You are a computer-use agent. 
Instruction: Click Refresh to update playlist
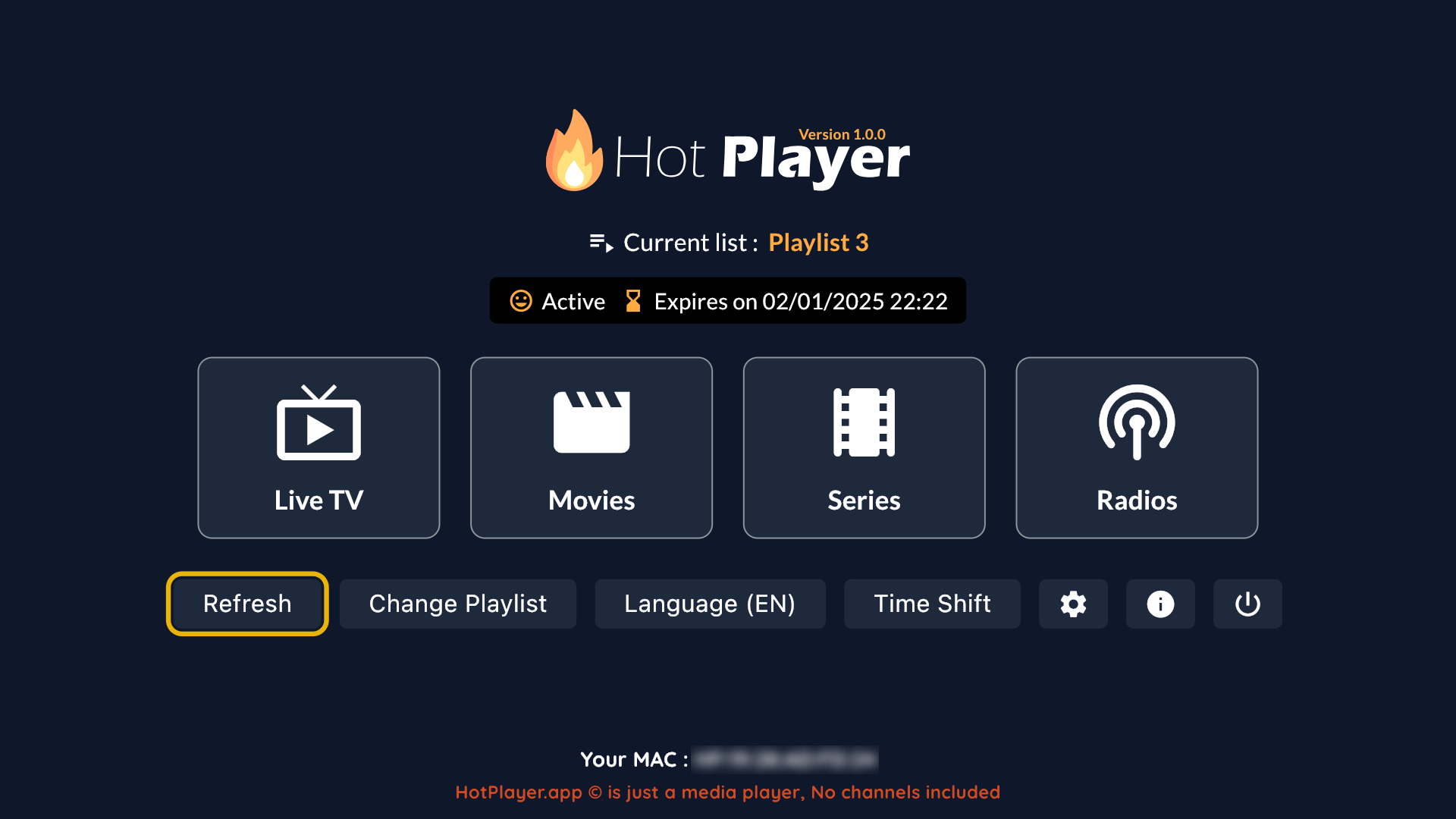tap(246, 603)
